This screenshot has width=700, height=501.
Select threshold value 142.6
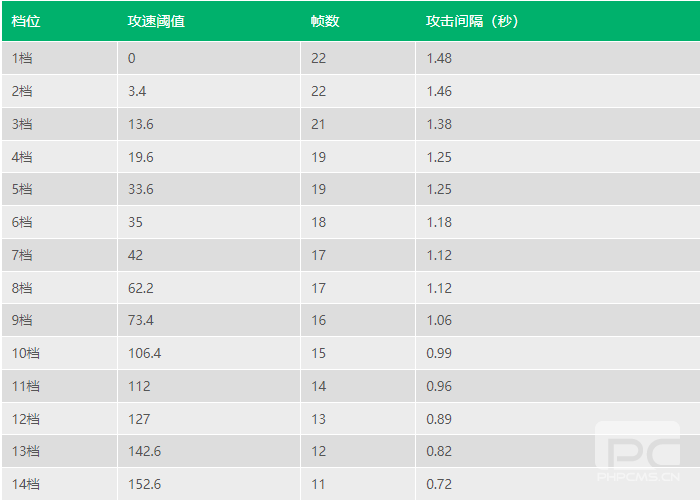point(145,451)
